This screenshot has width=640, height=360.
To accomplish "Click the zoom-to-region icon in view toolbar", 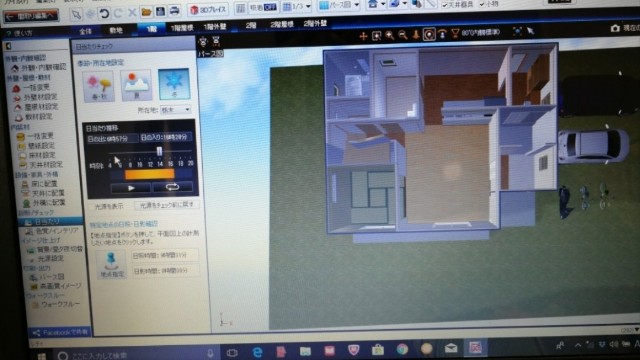I will 376,36.
